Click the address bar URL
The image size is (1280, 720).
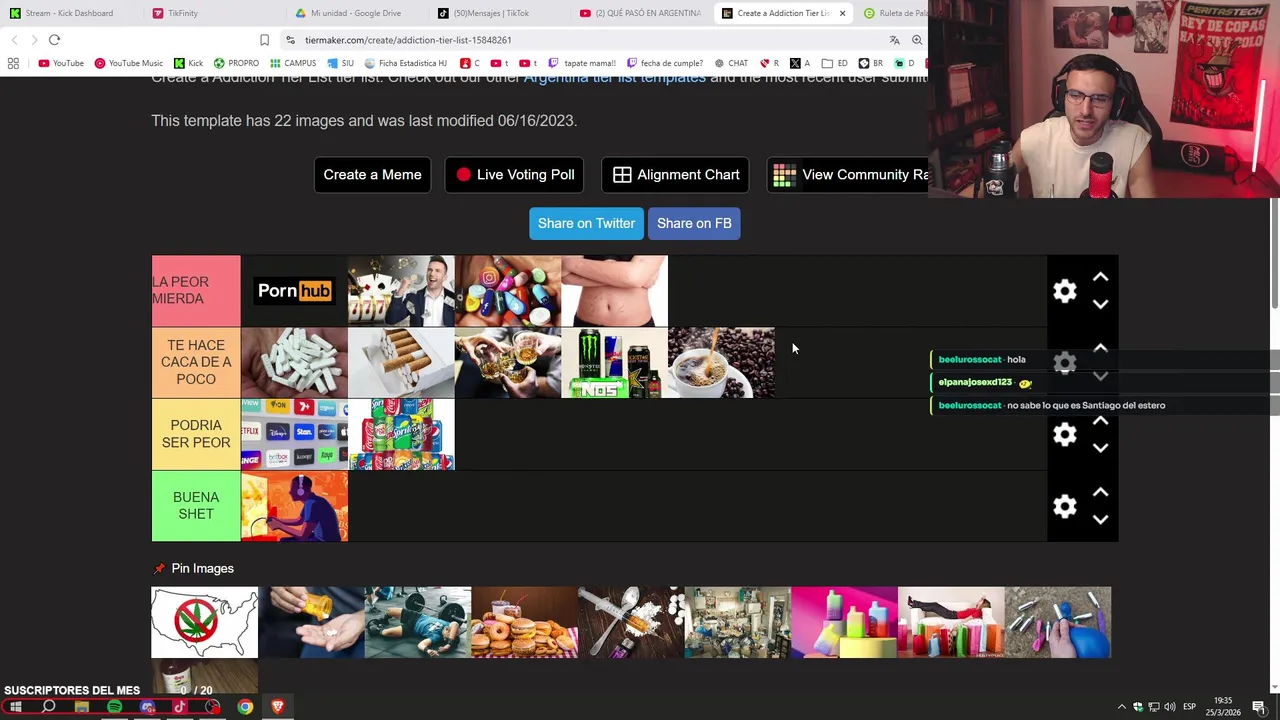[408, 40]
